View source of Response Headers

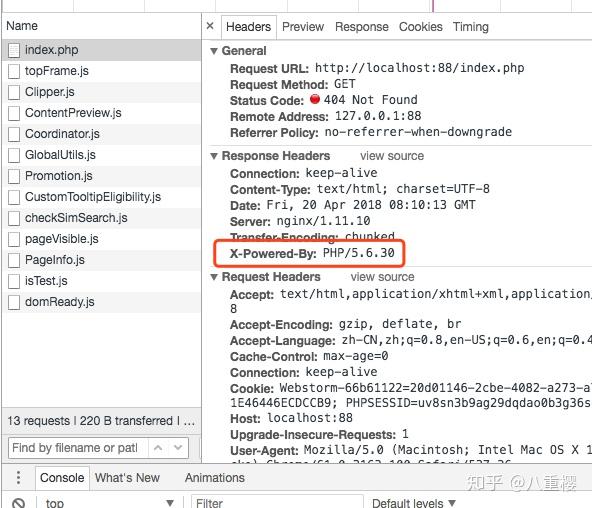click(392, 155)
